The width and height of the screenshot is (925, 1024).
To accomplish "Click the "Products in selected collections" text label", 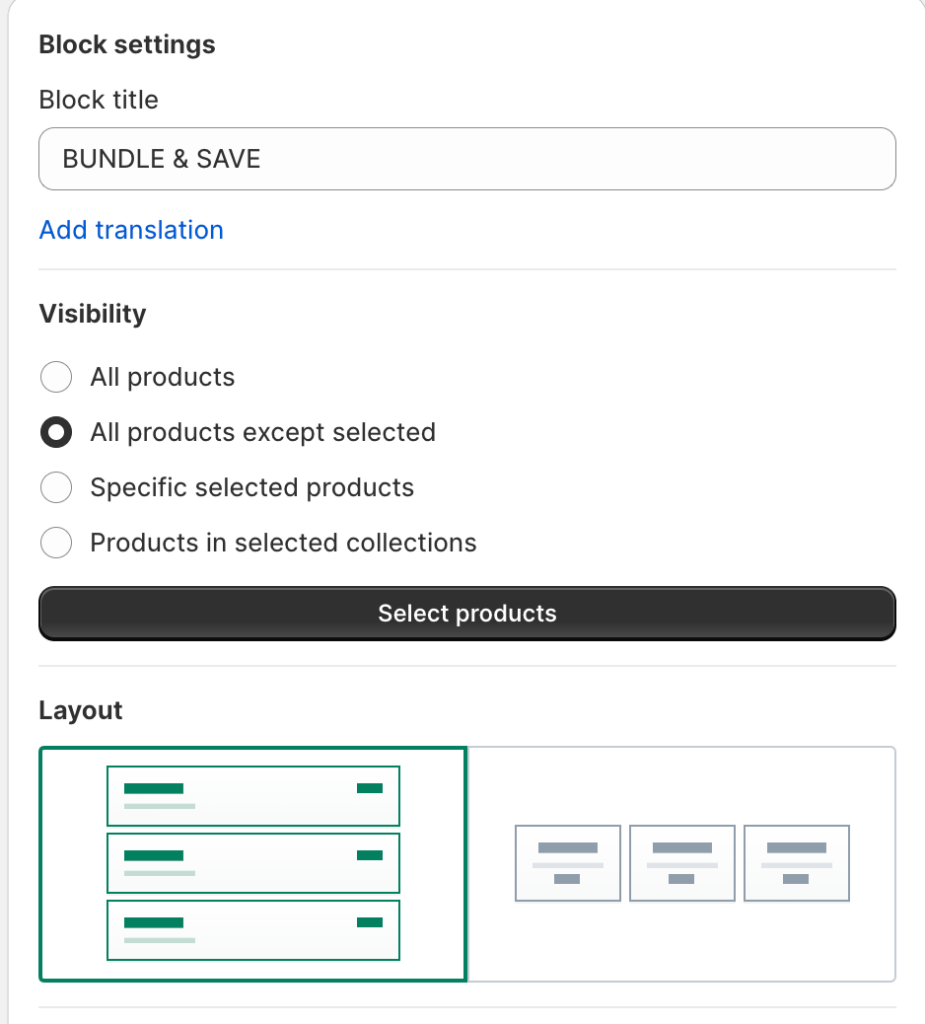I will pos(283,543).
